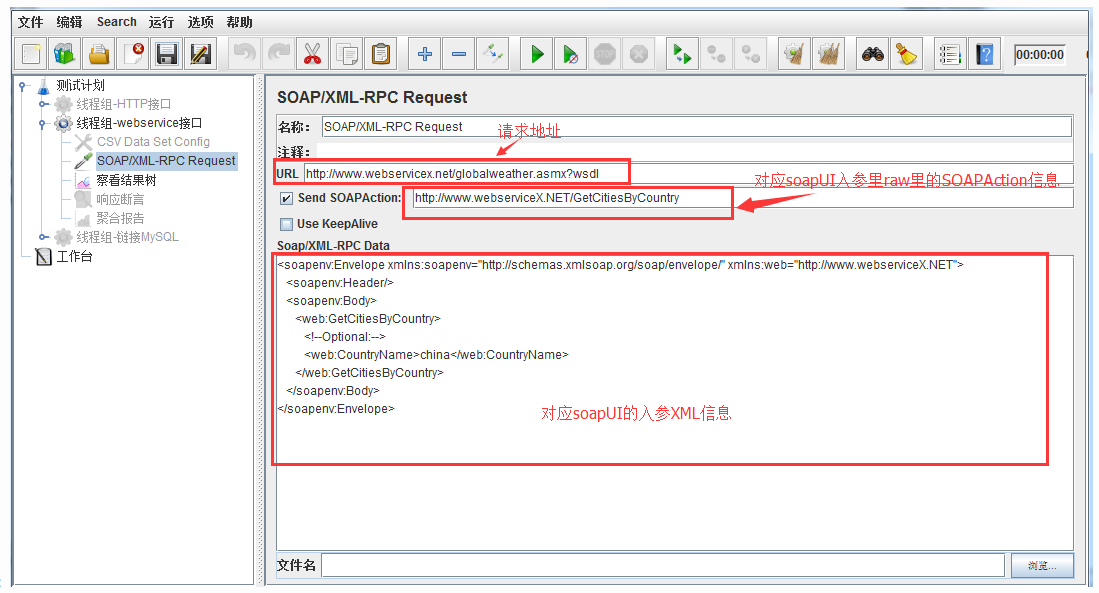Click the Clear all results icon
This screenshot has height=593, width=1099.
[x=828, y=54]
